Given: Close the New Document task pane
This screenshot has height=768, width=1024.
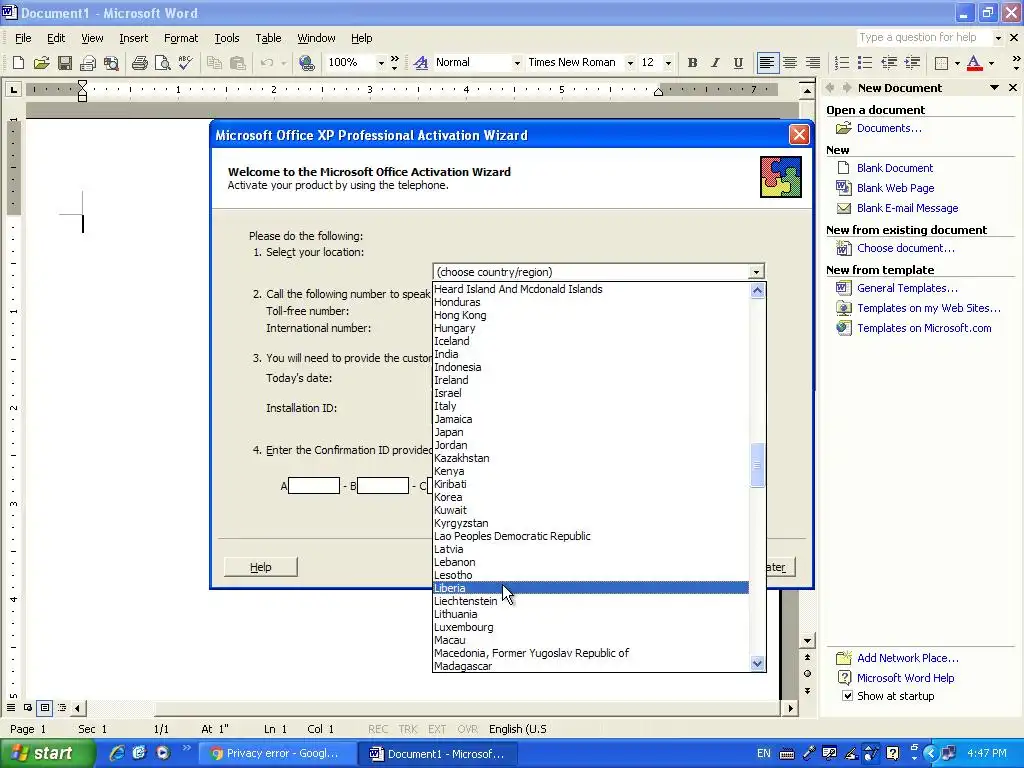Looking at the screenshot, I should click(1013, 88).
